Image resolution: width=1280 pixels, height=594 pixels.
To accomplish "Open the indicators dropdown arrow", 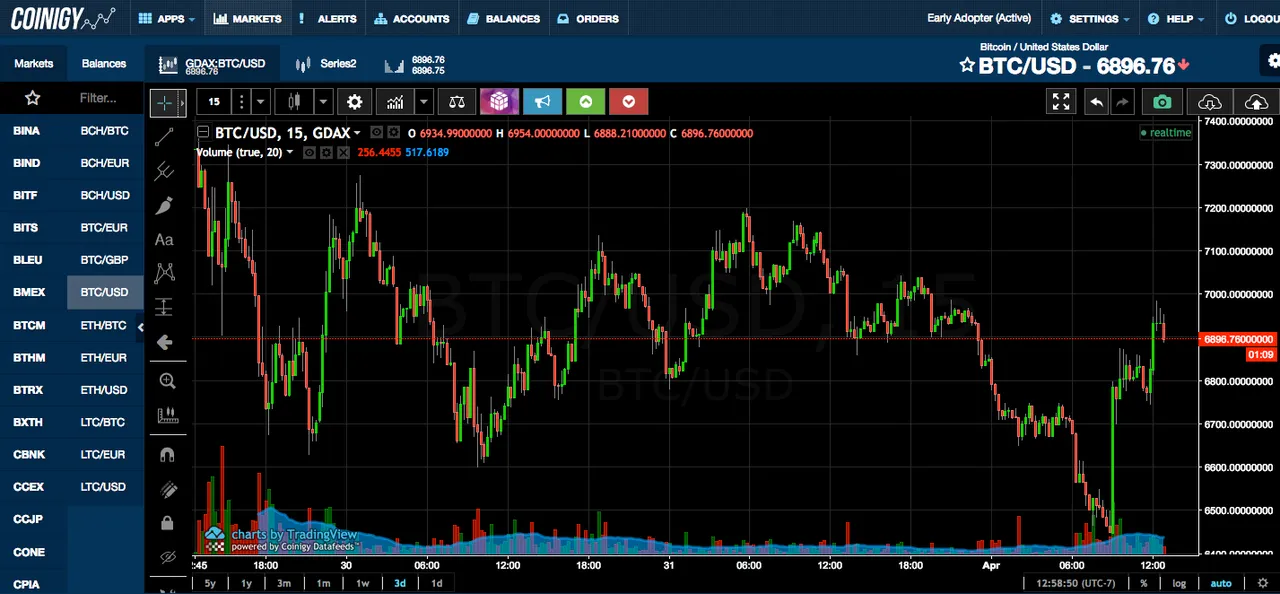I will pos(425,102).
